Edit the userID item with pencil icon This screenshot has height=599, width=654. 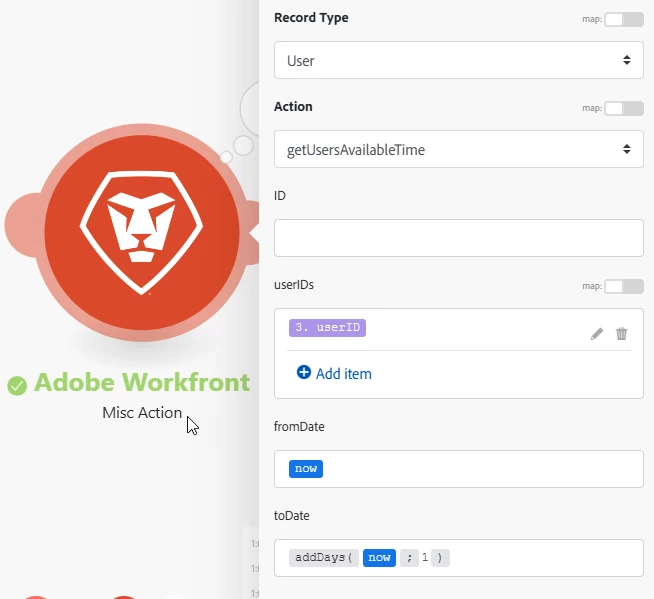[597, 334]
